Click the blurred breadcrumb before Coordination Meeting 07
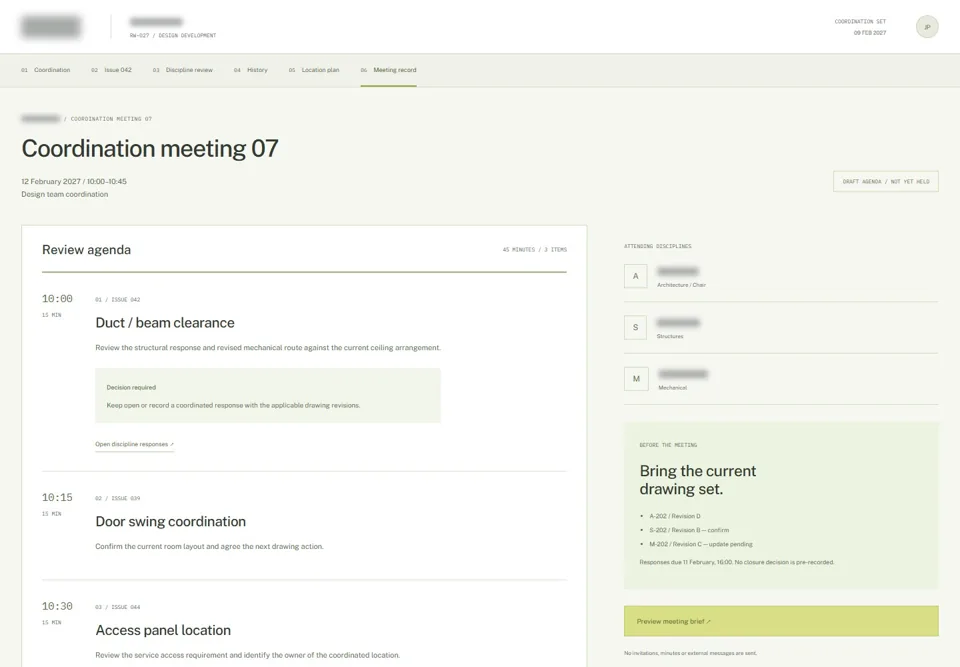 click(x=40, y=118)
